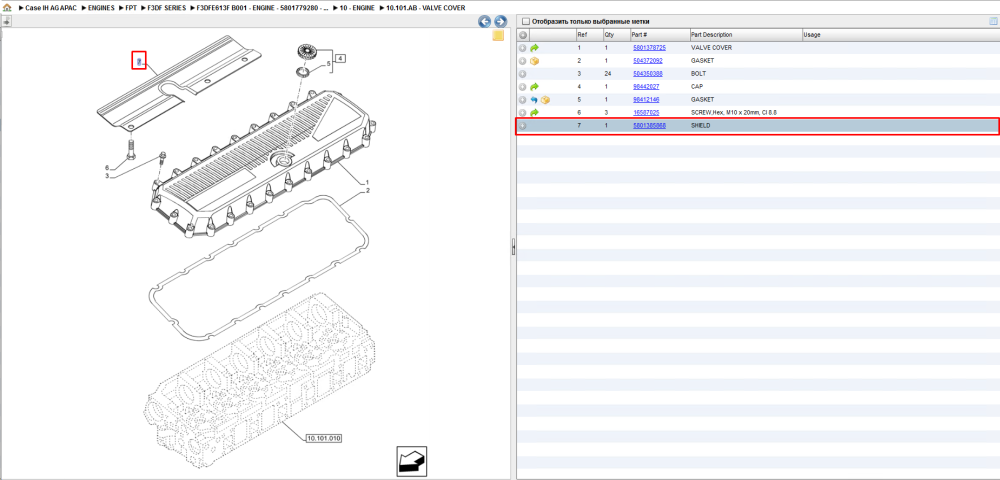This screenshot has width=1000, height=480.
Task: Click green arrow icon in VALVE COVER row
Action: coord(534,48)
